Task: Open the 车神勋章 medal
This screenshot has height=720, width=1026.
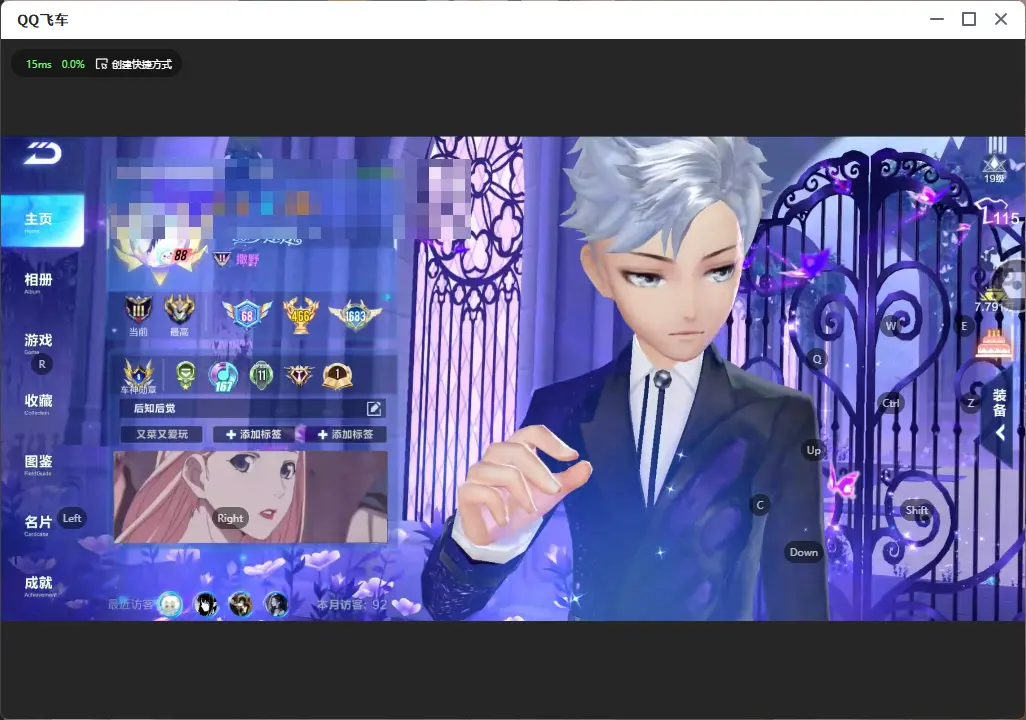Action: point(139,376)
